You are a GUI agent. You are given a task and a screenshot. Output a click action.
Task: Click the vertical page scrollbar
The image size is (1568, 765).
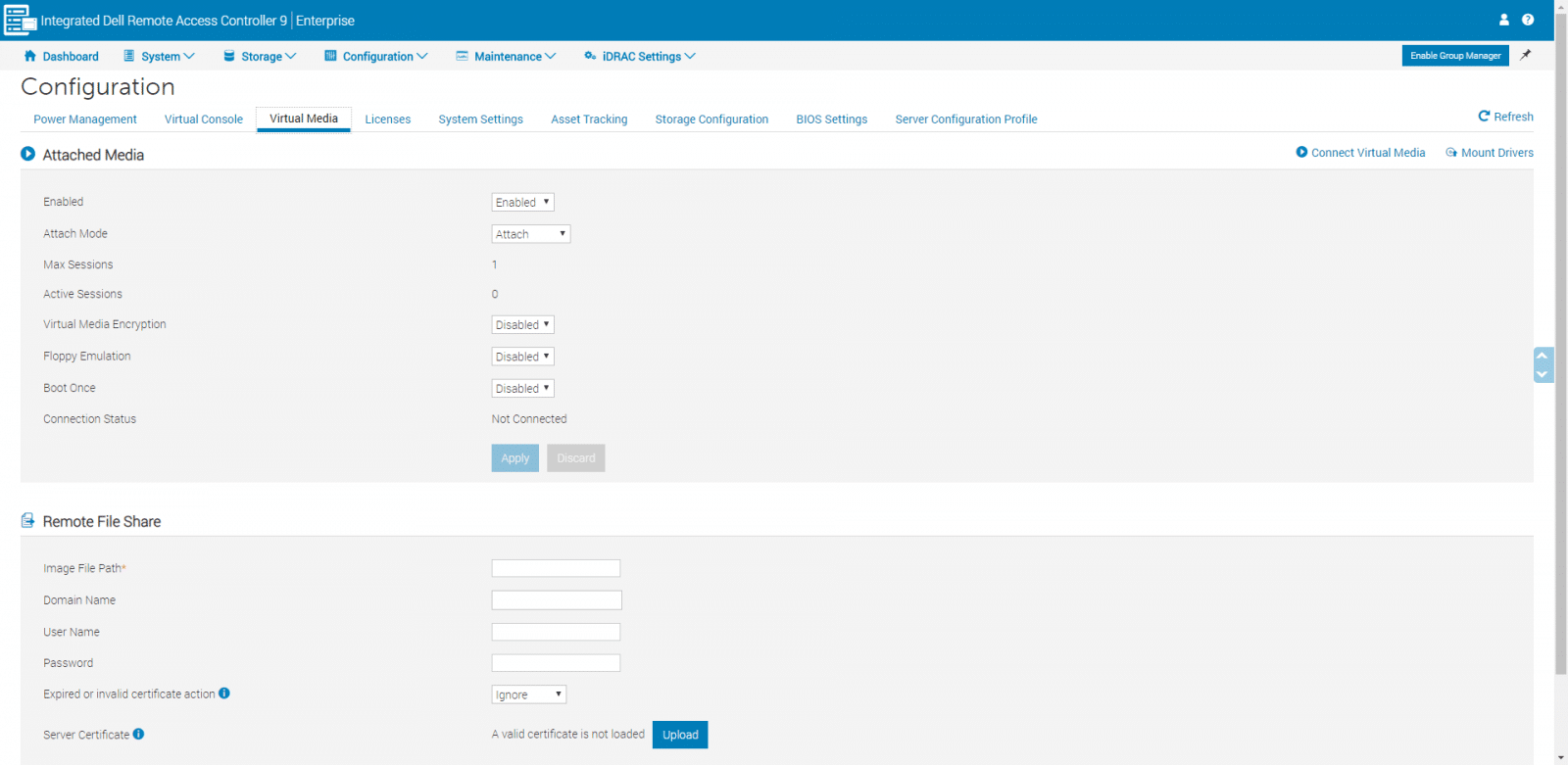(1561, 343)
